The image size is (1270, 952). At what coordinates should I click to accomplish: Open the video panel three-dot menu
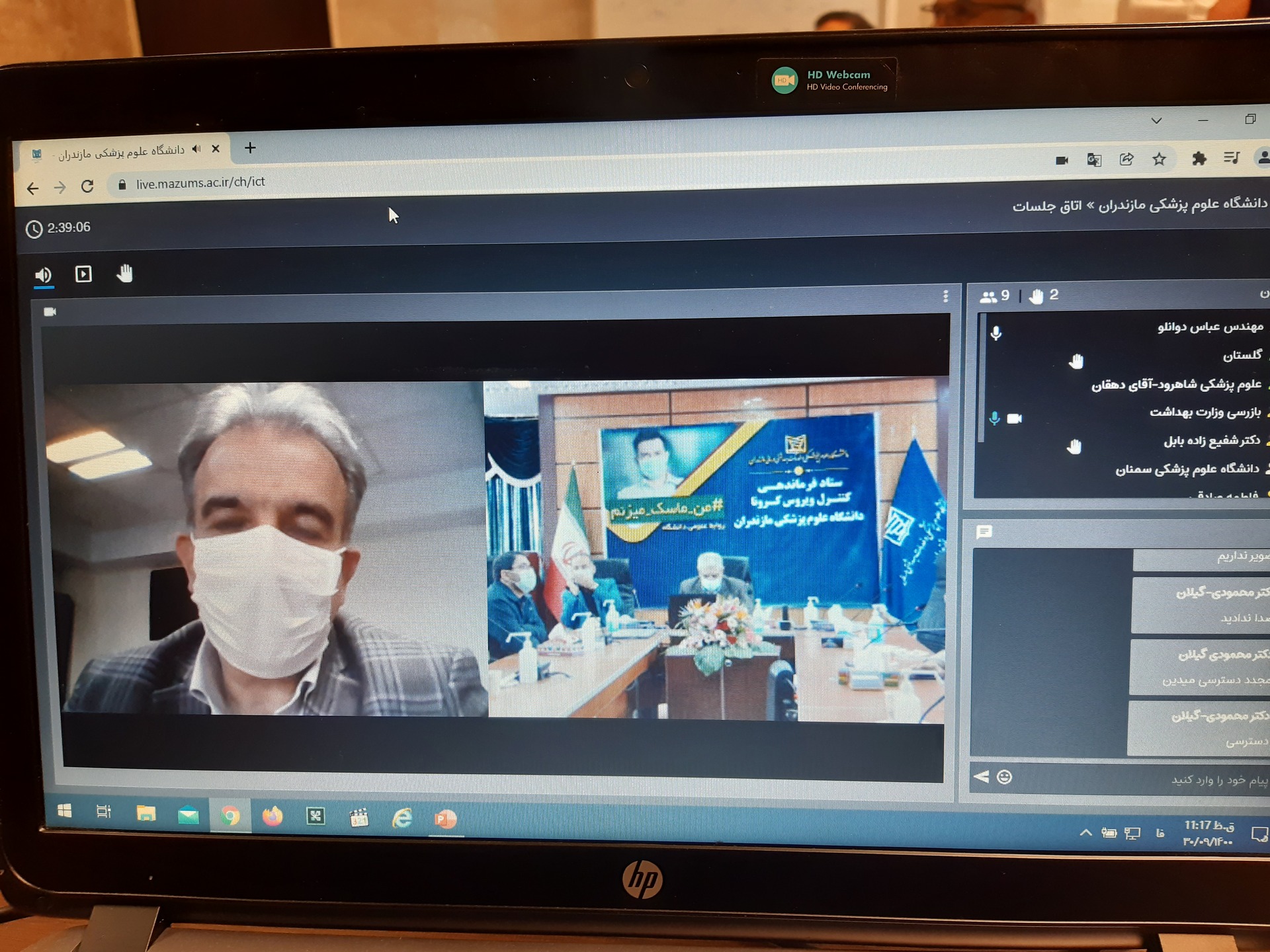945,296
